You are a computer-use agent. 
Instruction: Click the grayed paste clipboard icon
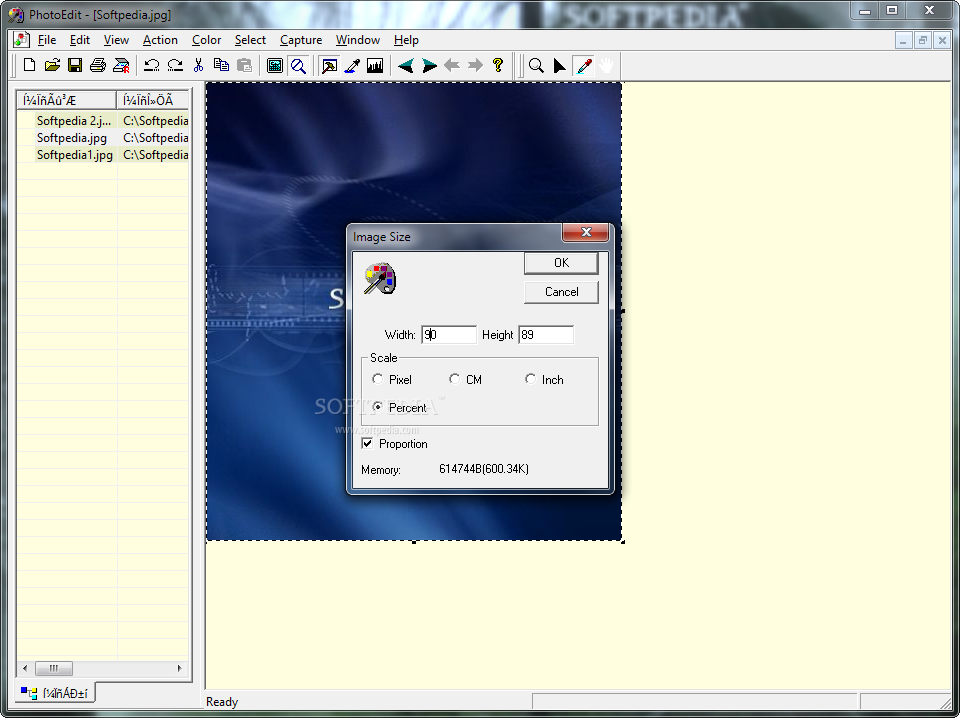pos(244,65)
